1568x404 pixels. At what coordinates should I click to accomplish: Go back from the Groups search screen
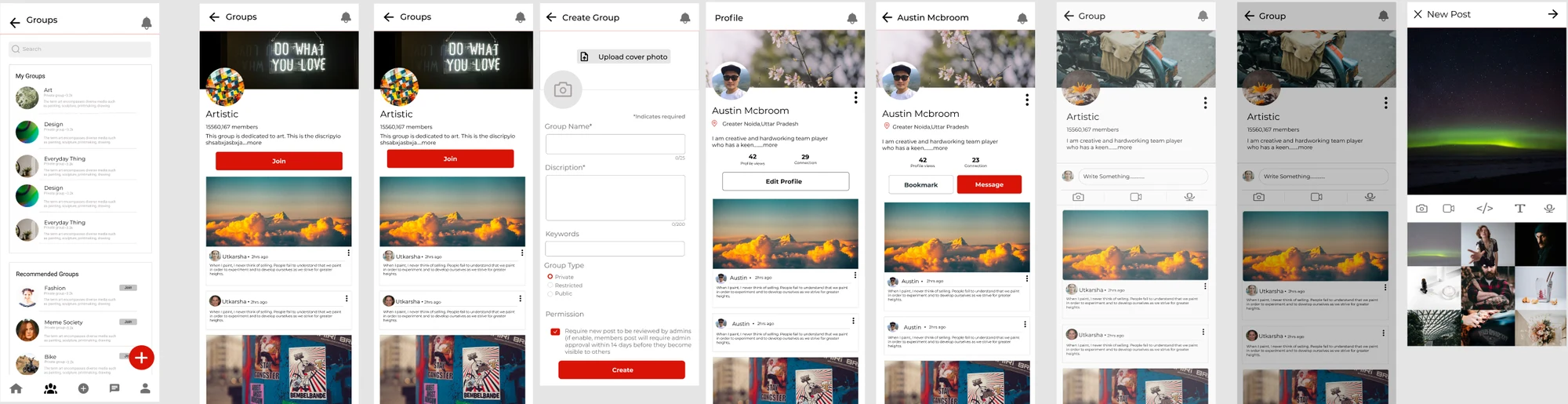pyautogui.click(x=15, y=23)
